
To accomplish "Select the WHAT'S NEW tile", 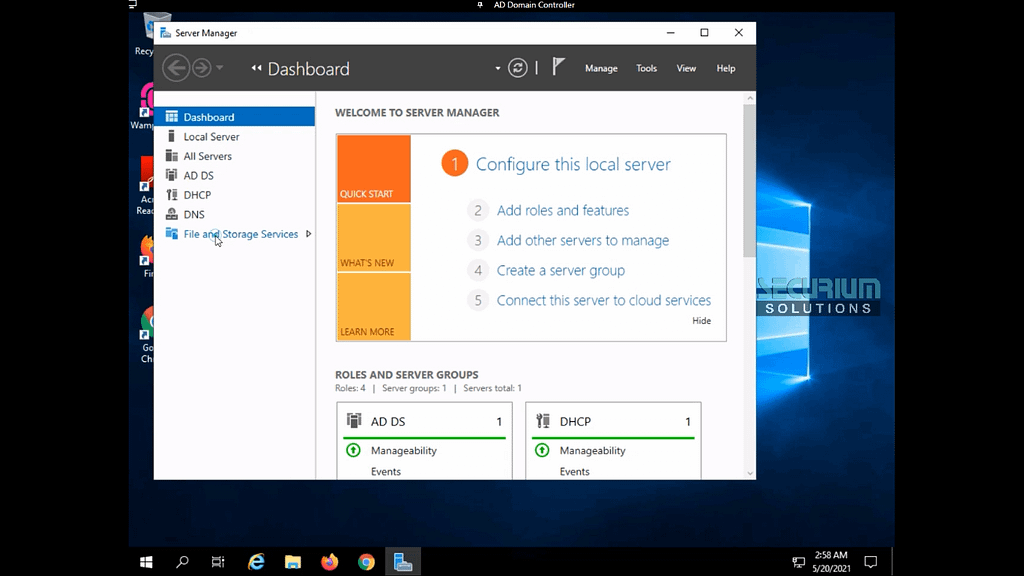I will 374,237.
